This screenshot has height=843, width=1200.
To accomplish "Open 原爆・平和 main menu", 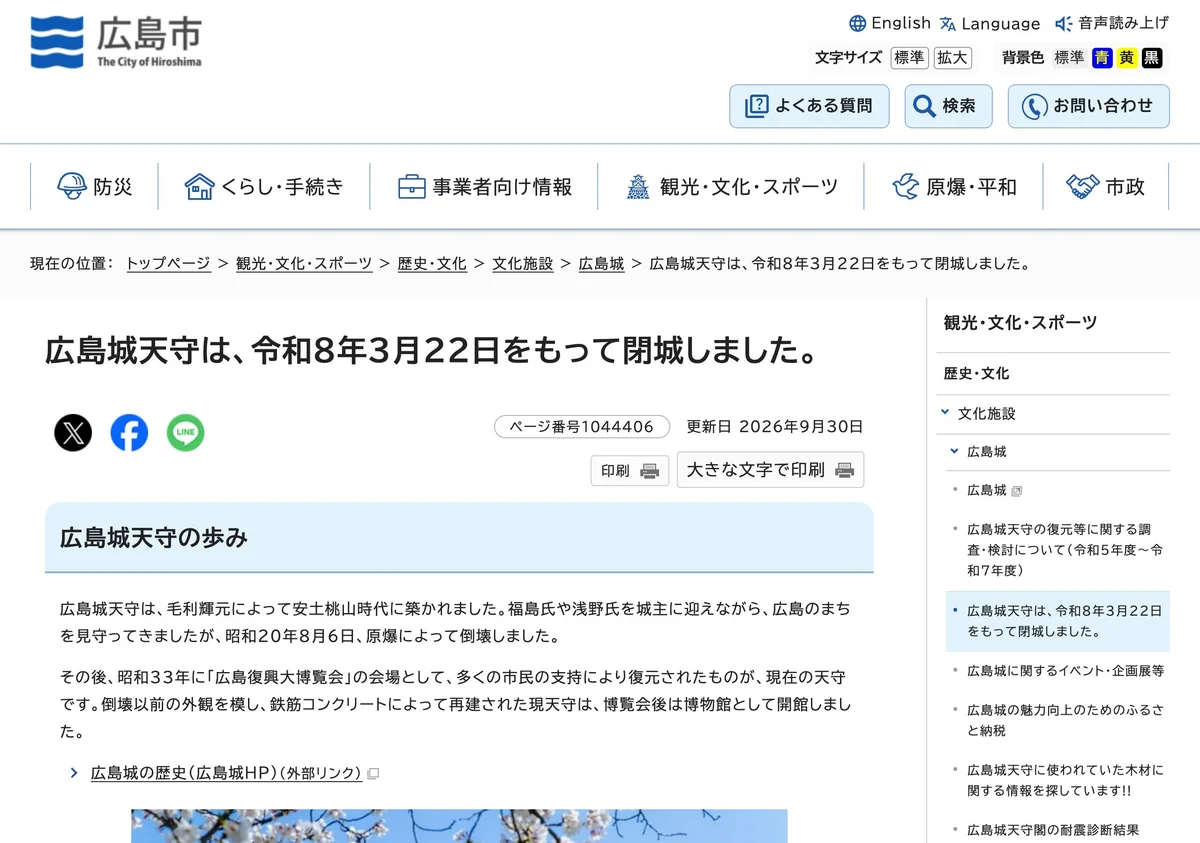I will click(x=954, y=186).
